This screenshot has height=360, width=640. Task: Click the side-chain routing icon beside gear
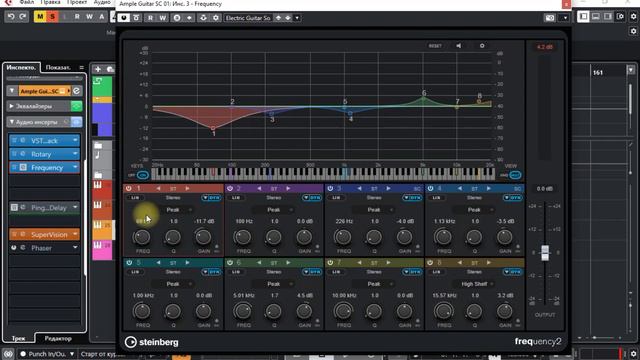[203, 18]
